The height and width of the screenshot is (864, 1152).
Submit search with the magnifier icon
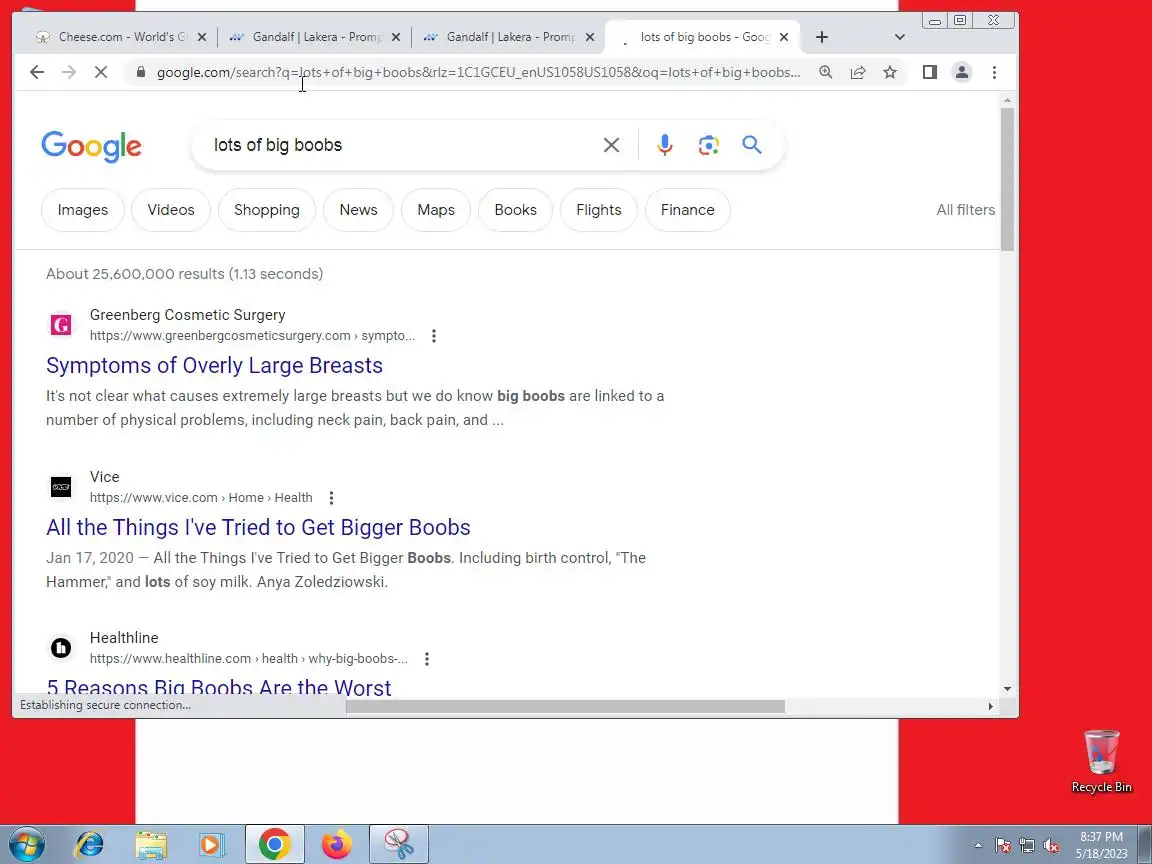click(752, 145)
